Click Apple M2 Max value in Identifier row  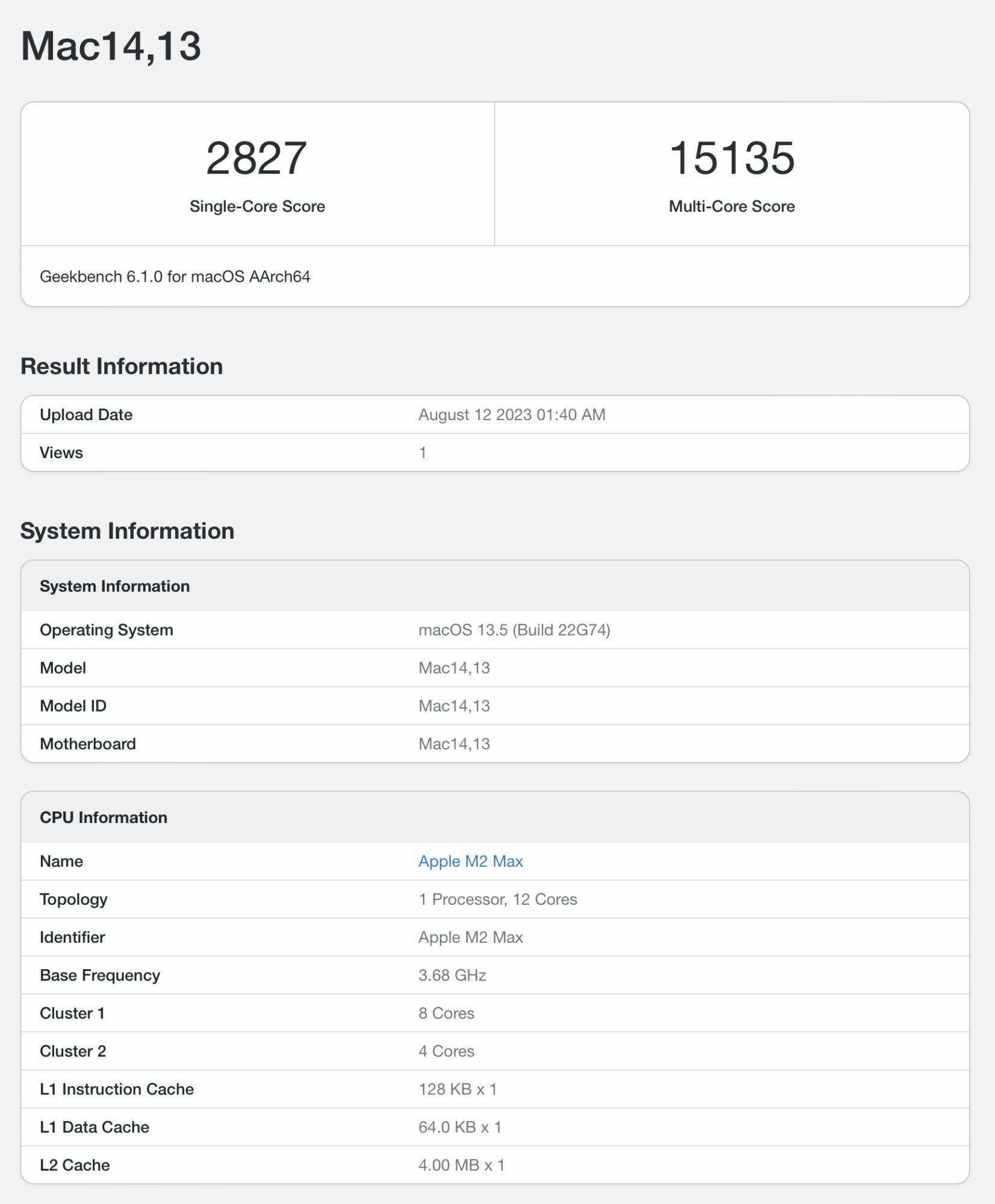tap(470, 937)
